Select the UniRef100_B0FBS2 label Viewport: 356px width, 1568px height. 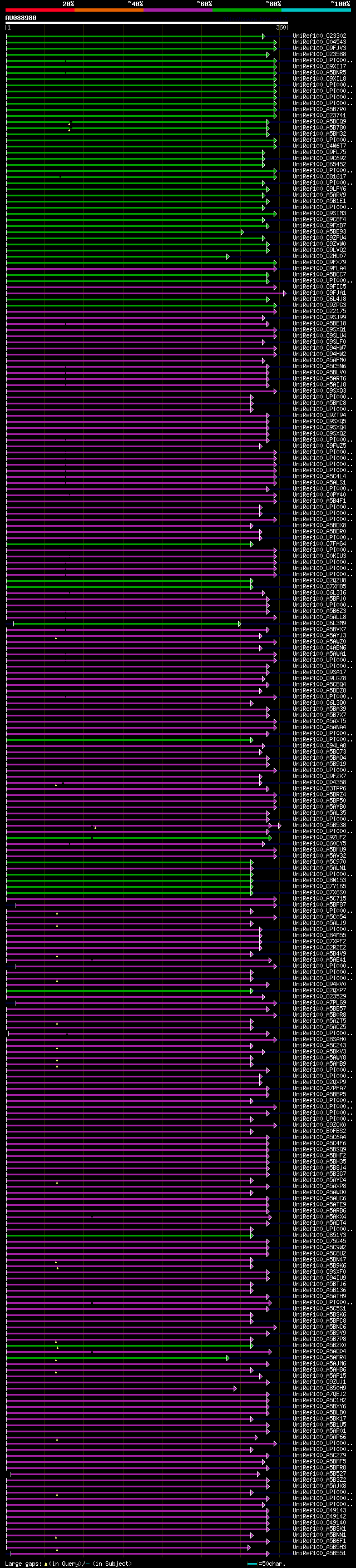(319, 1131)
